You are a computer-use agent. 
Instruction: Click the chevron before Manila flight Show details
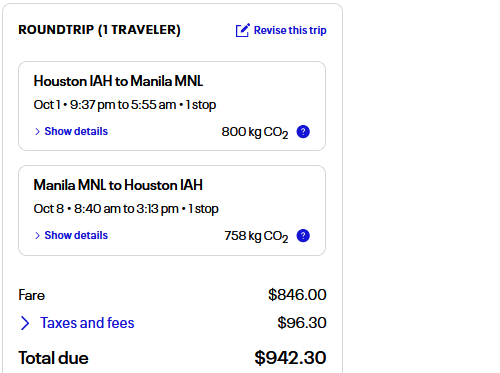click(37, 236)
